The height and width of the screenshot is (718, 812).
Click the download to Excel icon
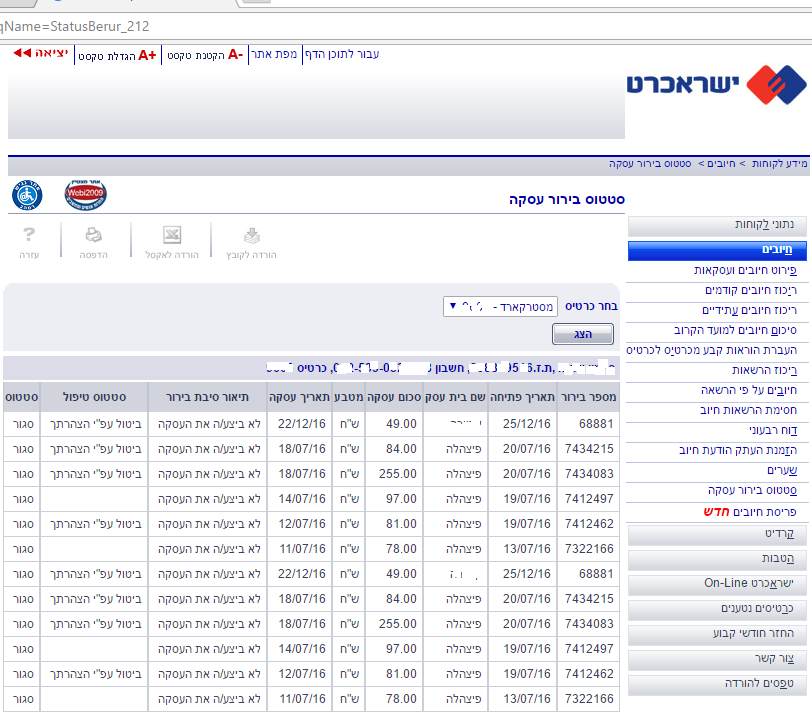[x=172, y=235]
